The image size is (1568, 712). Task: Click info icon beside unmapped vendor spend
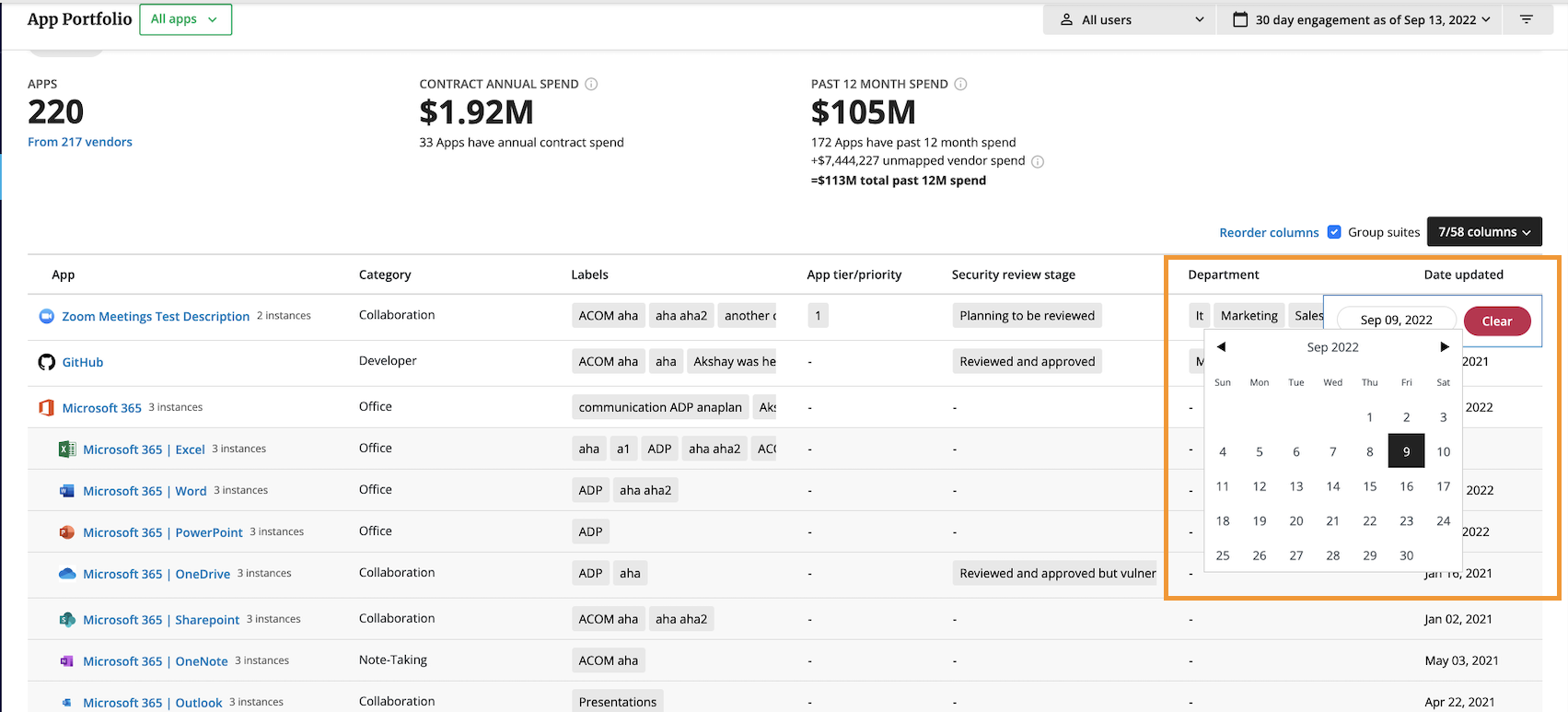click(1038, 161)
